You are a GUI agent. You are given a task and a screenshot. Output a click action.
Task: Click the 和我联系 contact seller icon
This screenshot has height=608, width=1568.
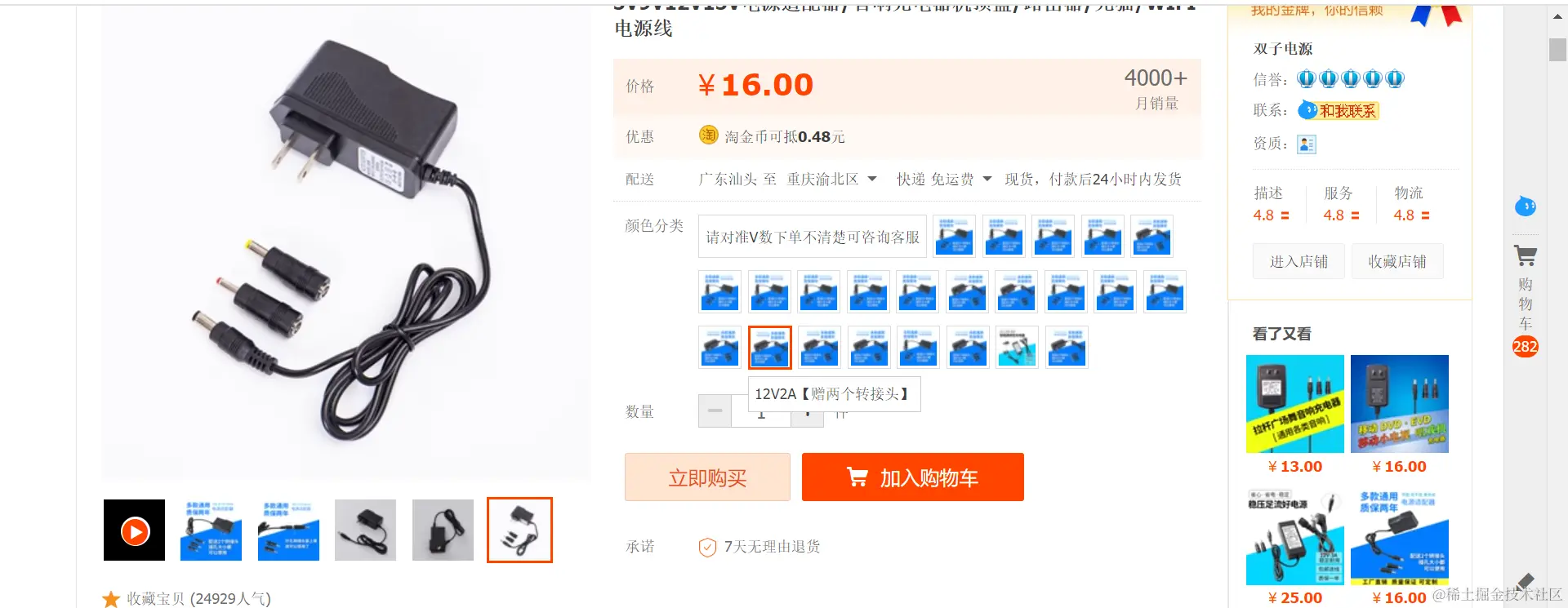pos(1338,110)
